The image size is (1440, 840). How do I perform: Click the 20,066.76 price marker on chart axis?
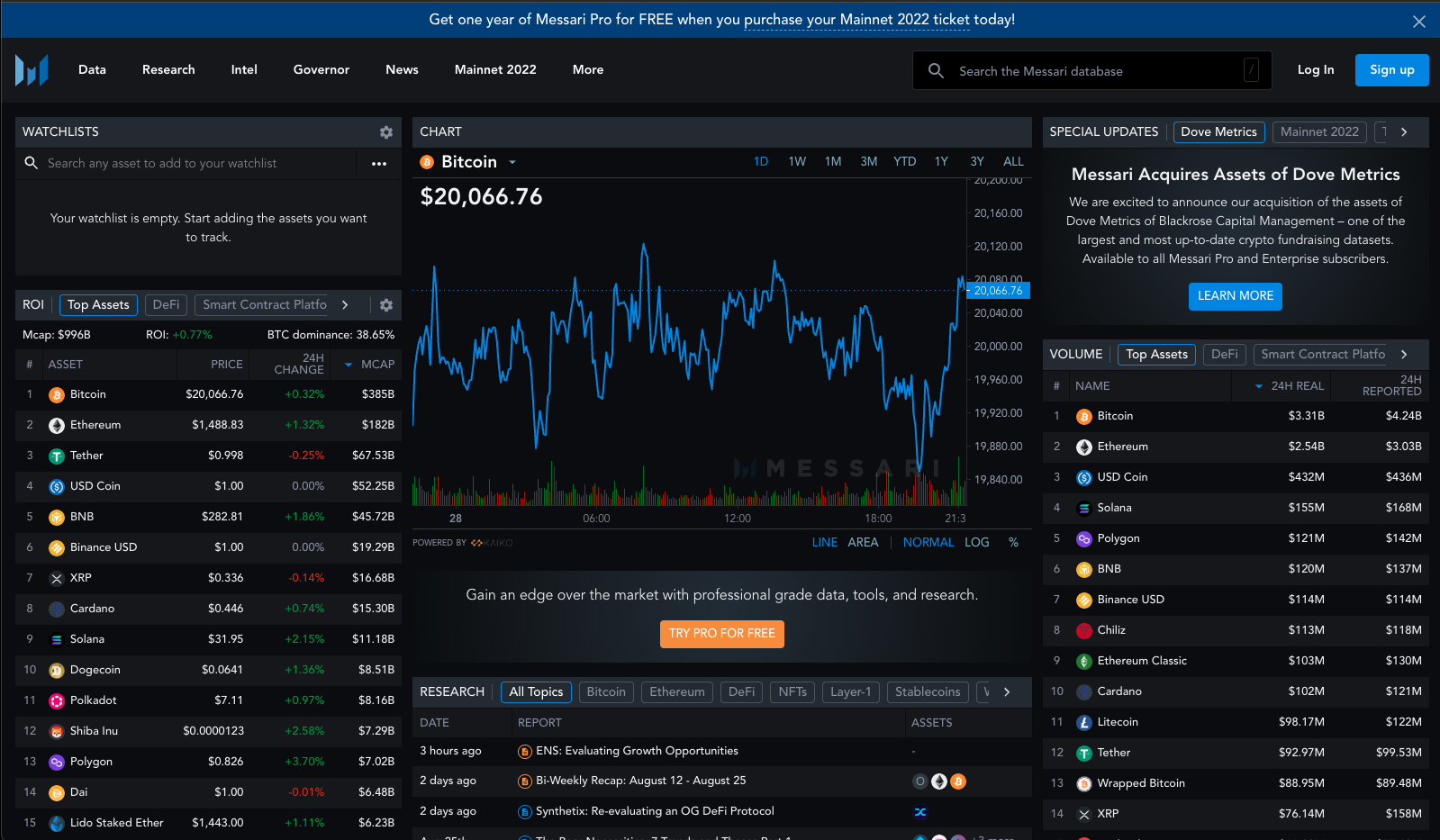[x=998, y=291]
